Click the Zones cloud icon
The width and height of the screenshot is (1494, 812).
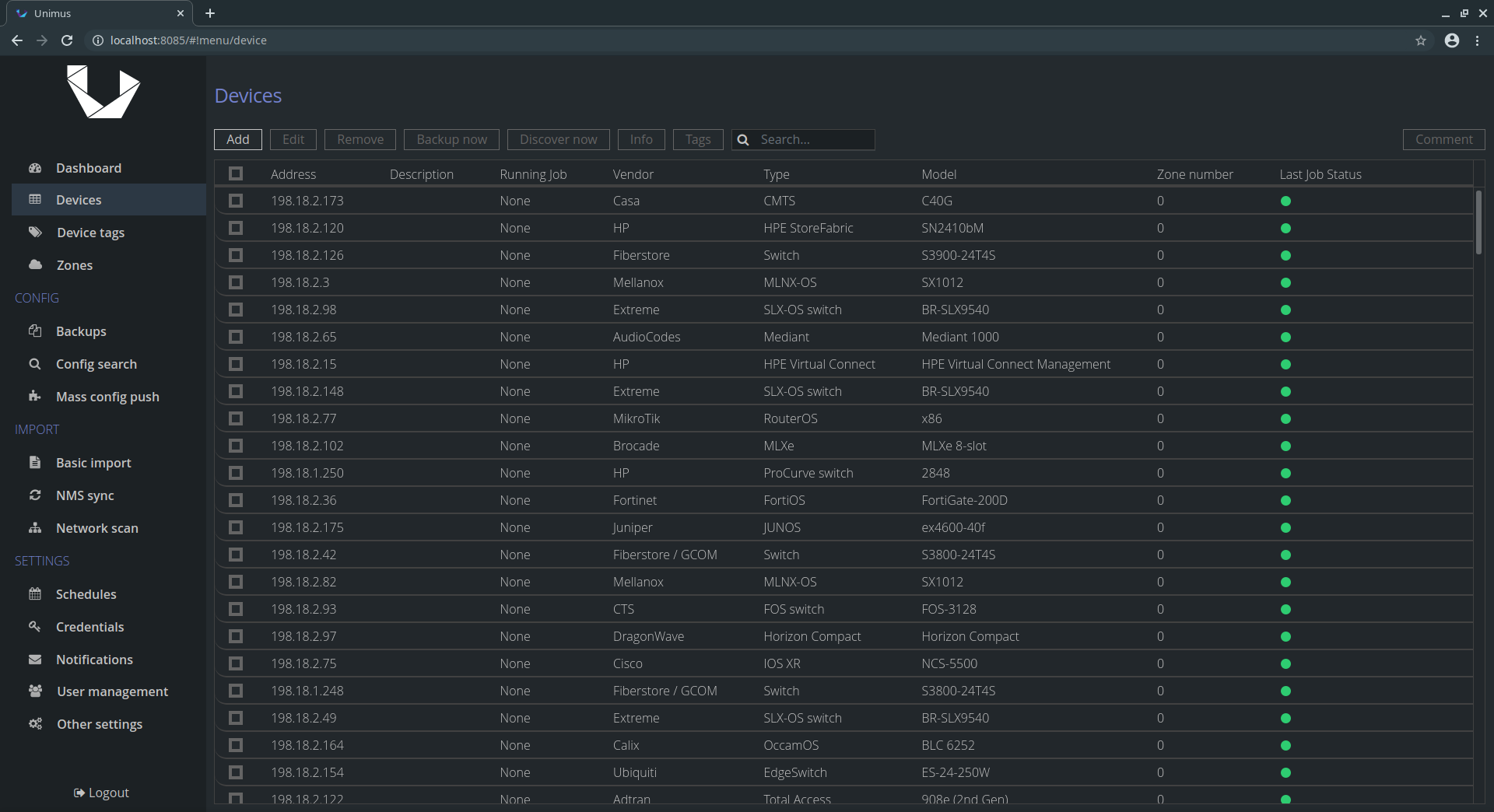click(35, 264)
